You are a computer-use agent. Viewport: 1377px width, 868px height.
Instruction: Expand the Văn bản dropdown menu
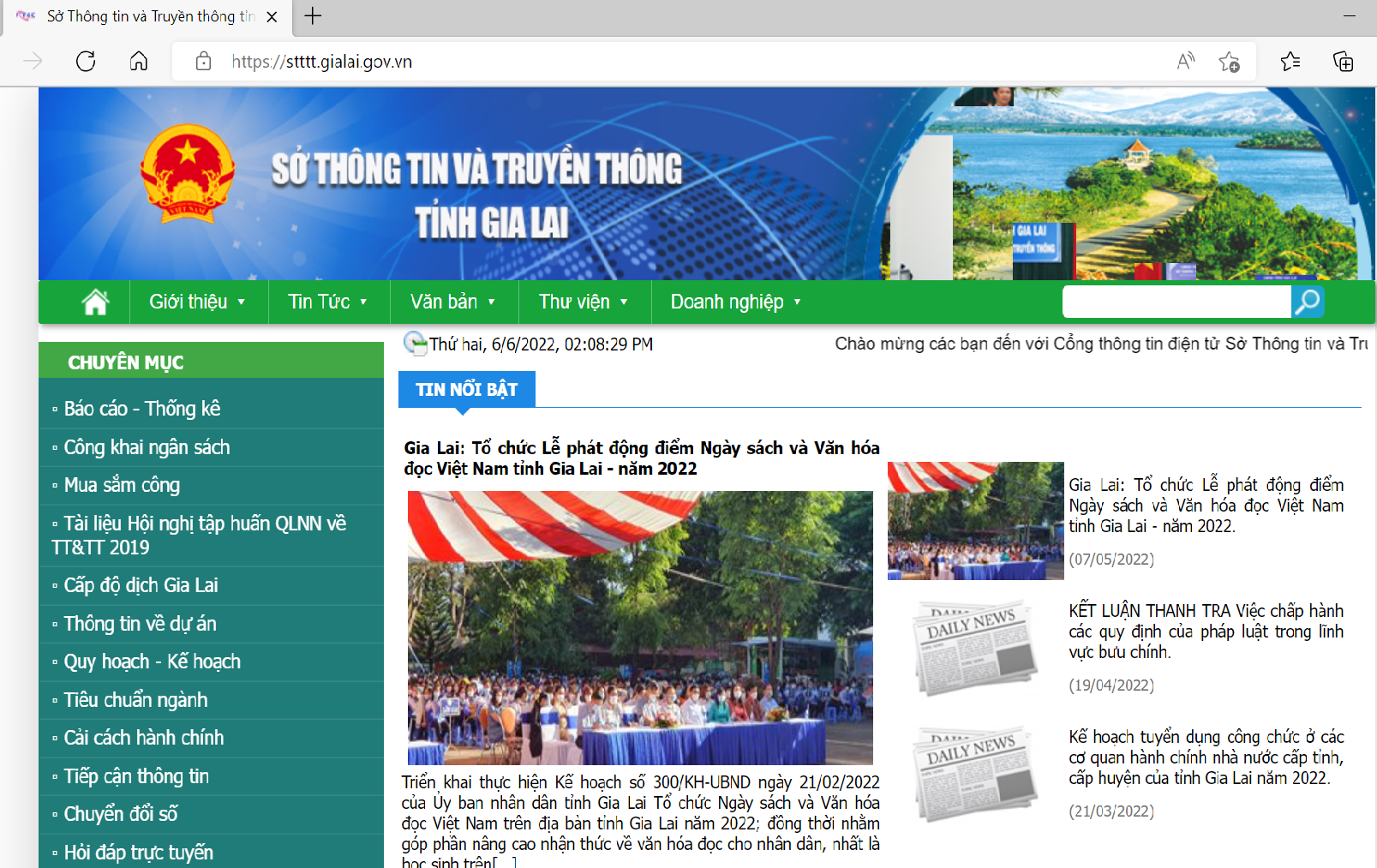(x=452, y=302)
